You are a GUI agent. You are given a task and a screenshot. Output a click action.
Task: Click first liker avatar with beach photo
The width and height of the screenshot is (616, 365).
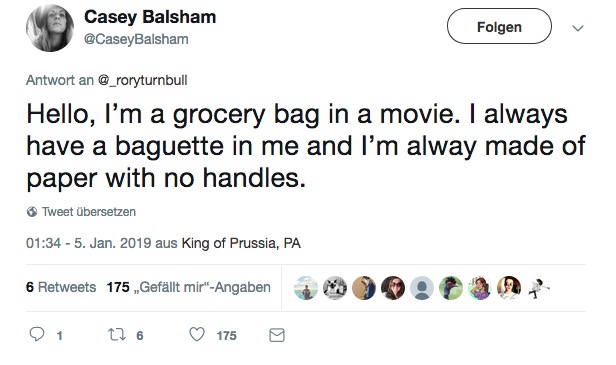pos(306,288)
